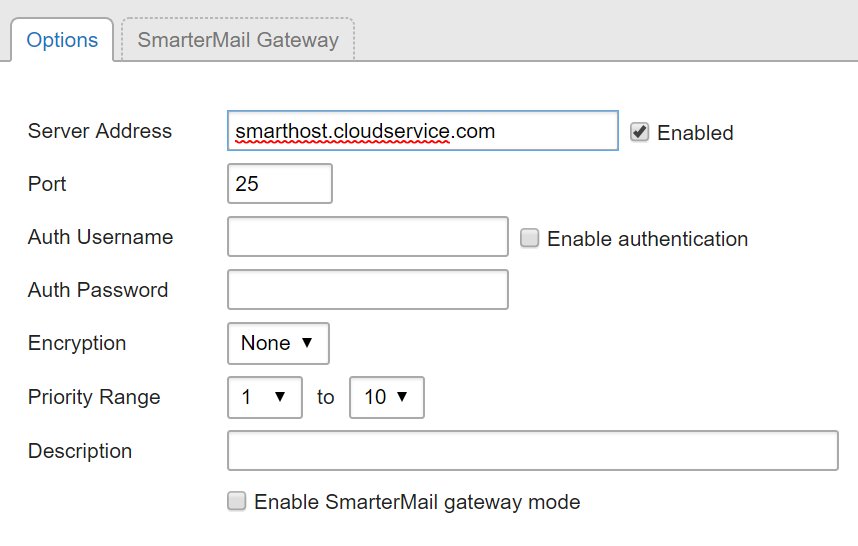Click the Encryption label text
The width and height of the screenshot is (858, 546).
[x=77, y=343]
